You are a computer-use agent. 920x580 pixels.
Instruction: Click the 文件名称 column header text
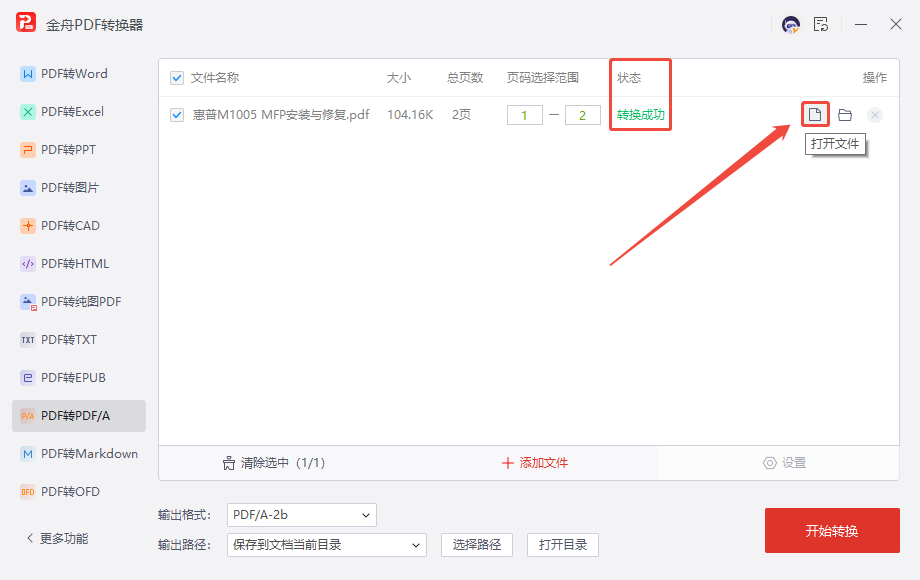point(215,78)
